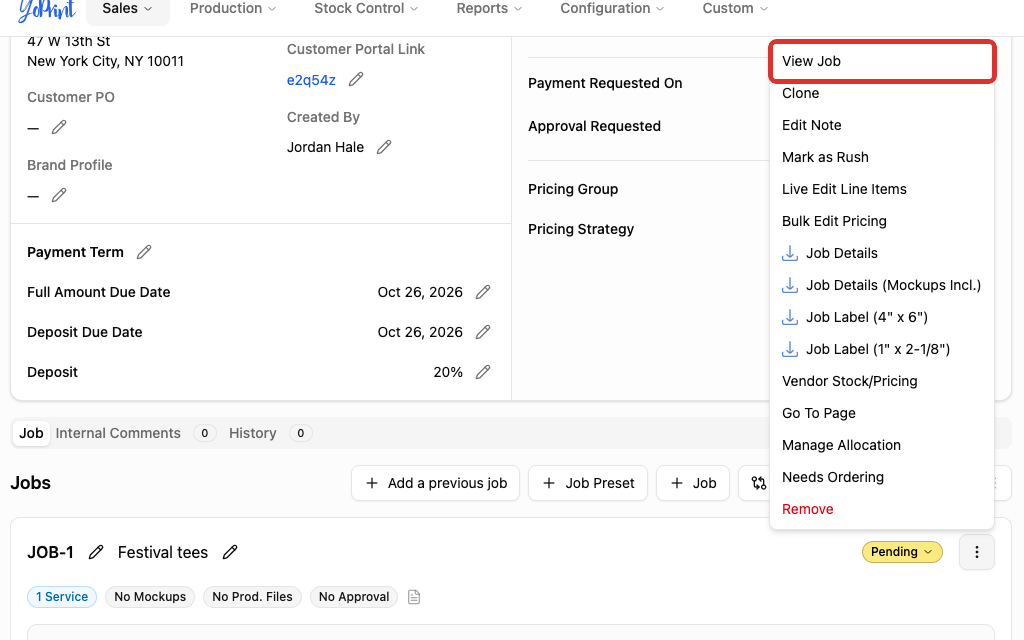The width and height of the screenshot is (1024, 640).
Task: Select View Job from context menu
Action: click(882, 61)
